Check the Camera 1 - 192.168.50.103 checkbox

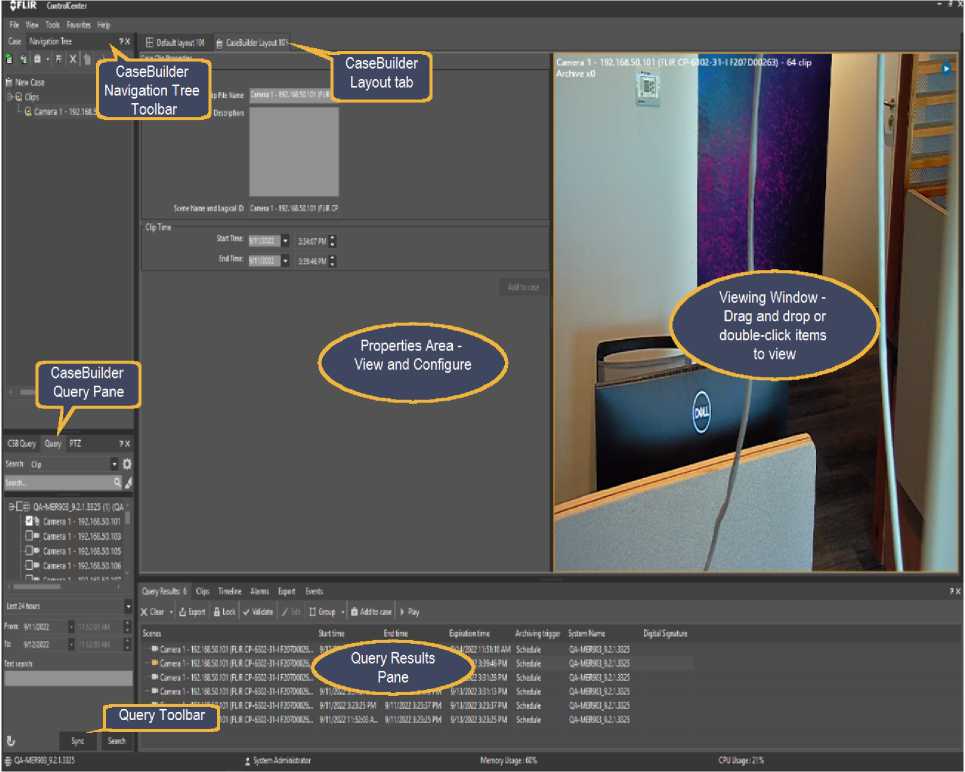30,536
